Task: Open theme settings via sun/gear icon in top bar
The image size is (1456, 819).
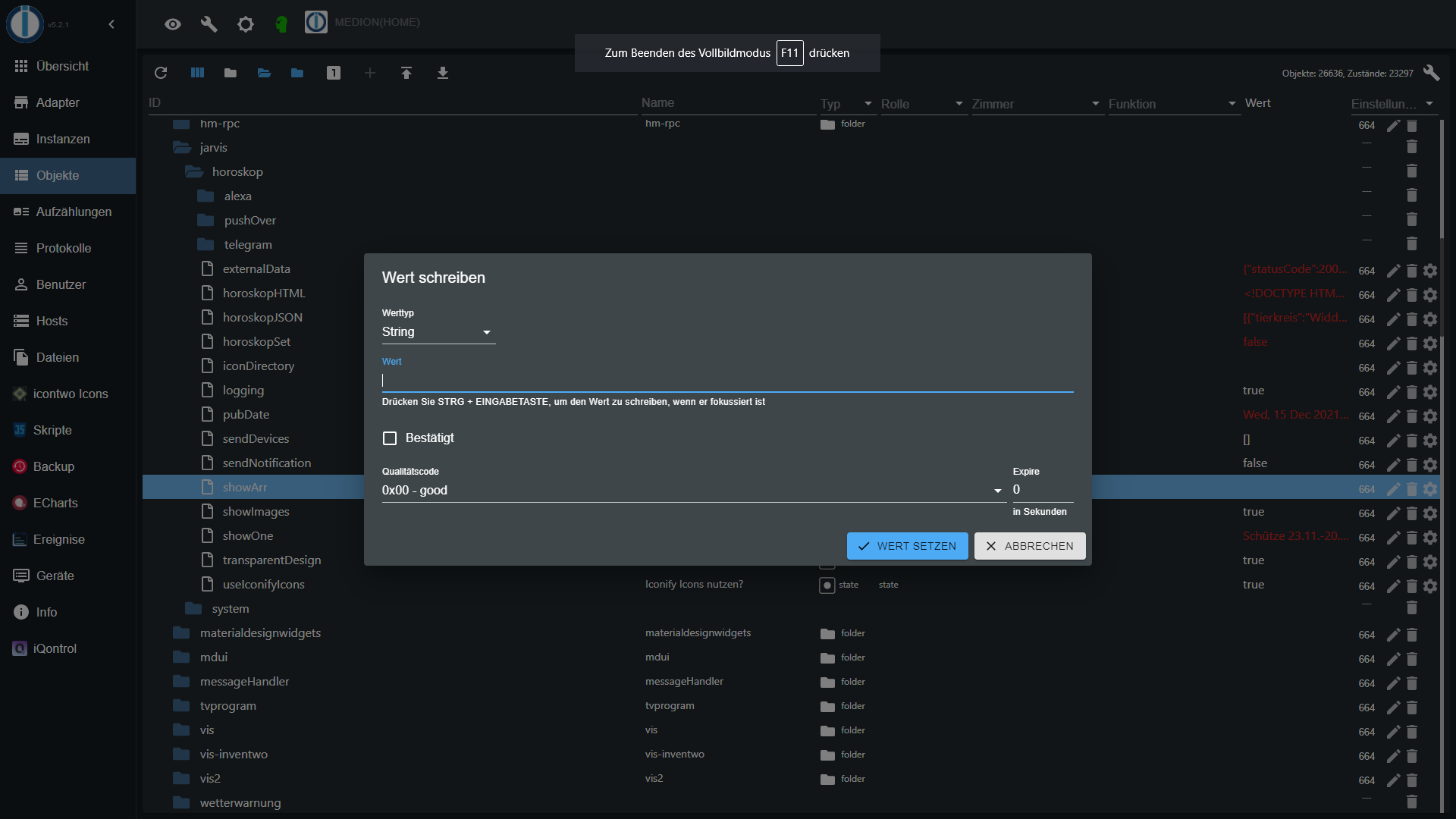Action: pos(246,24)
